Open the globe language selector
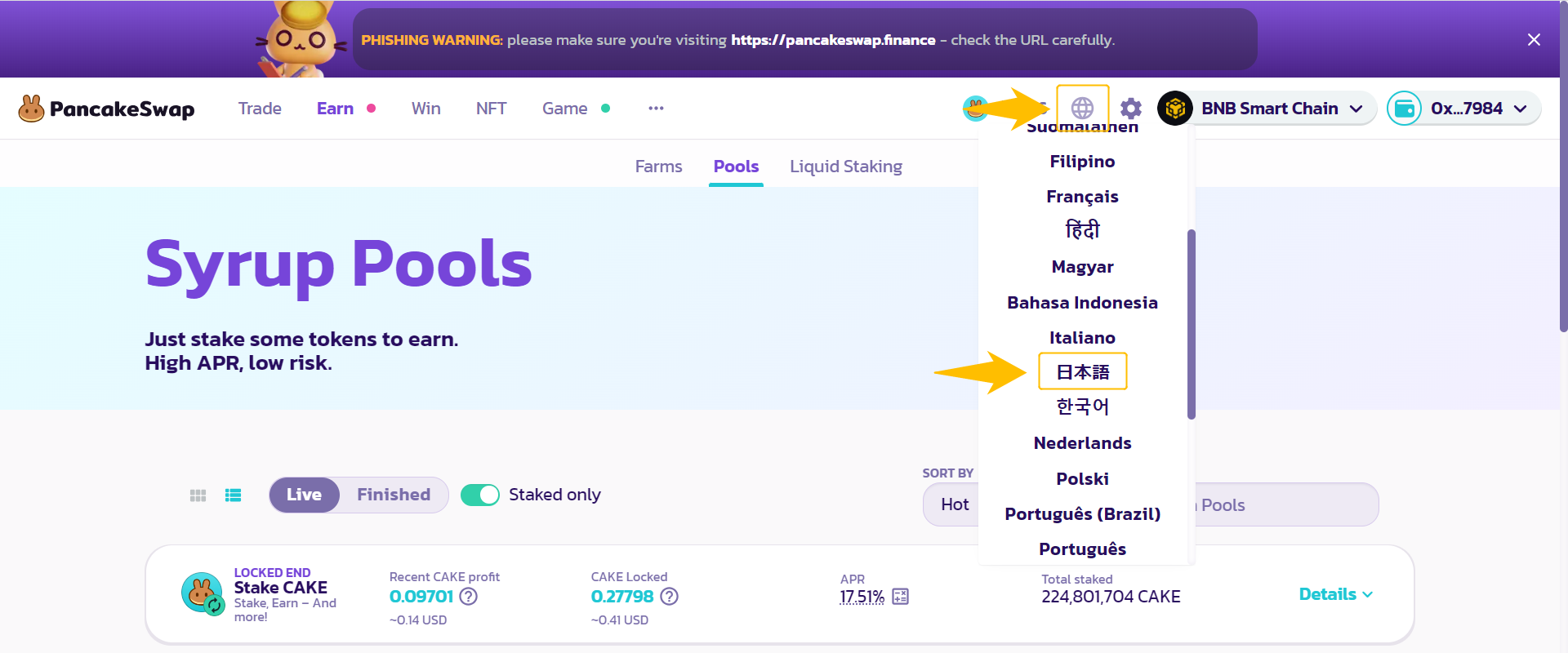Image resolution: width=1568 pixels, height=653 pixels. coord(1082,108)
